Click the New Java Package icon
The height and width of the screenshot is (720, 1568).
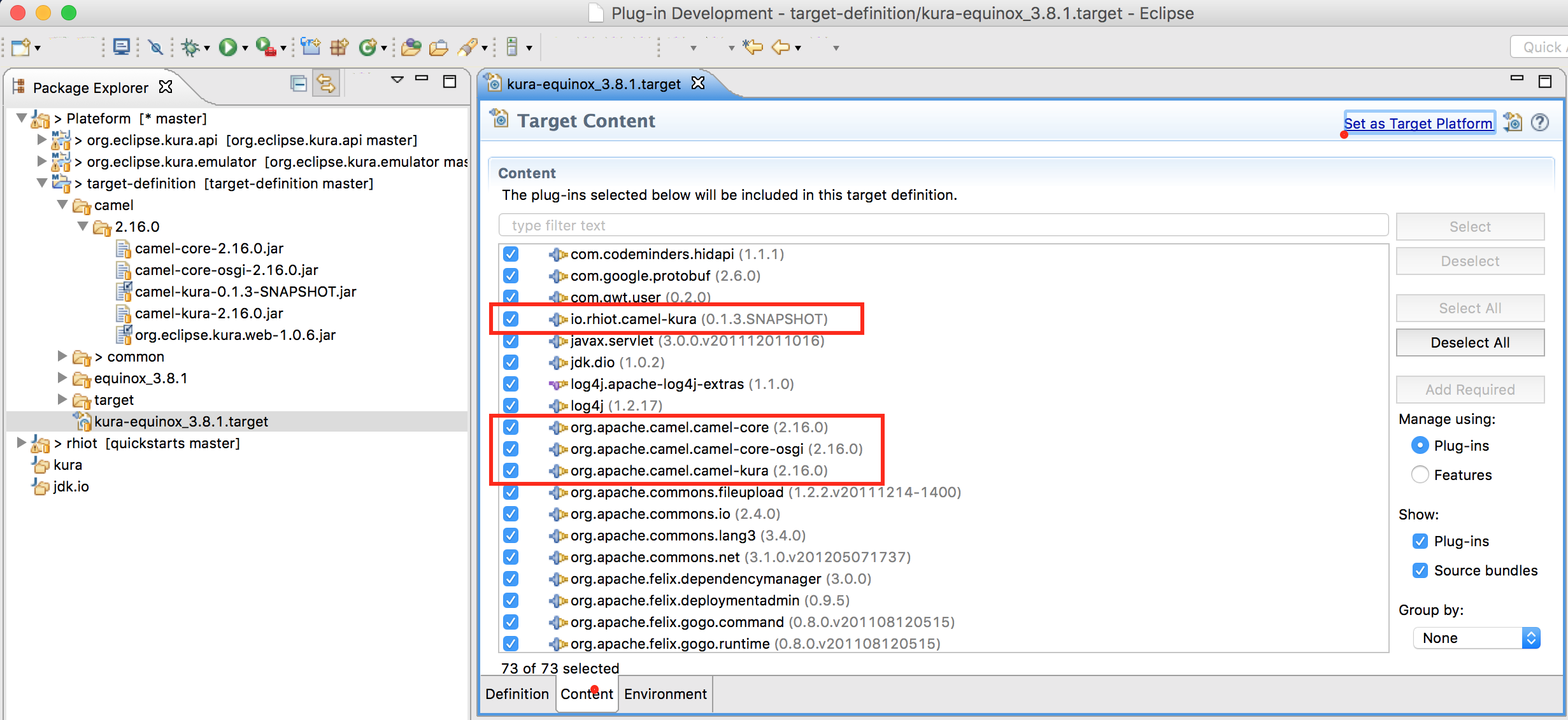click(338, 47)
